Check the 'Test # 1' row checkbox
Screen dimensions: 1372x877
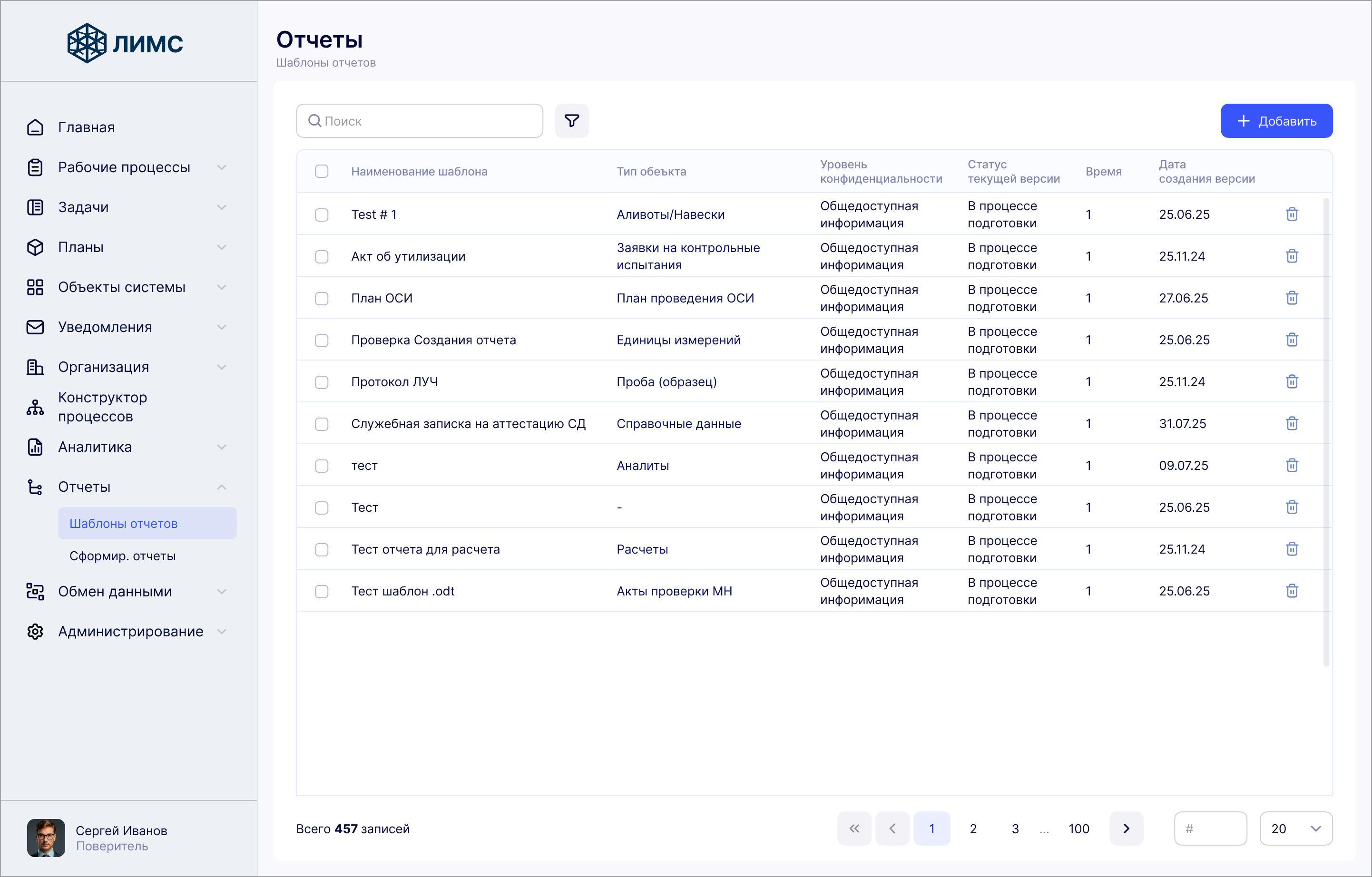point(322,214)
